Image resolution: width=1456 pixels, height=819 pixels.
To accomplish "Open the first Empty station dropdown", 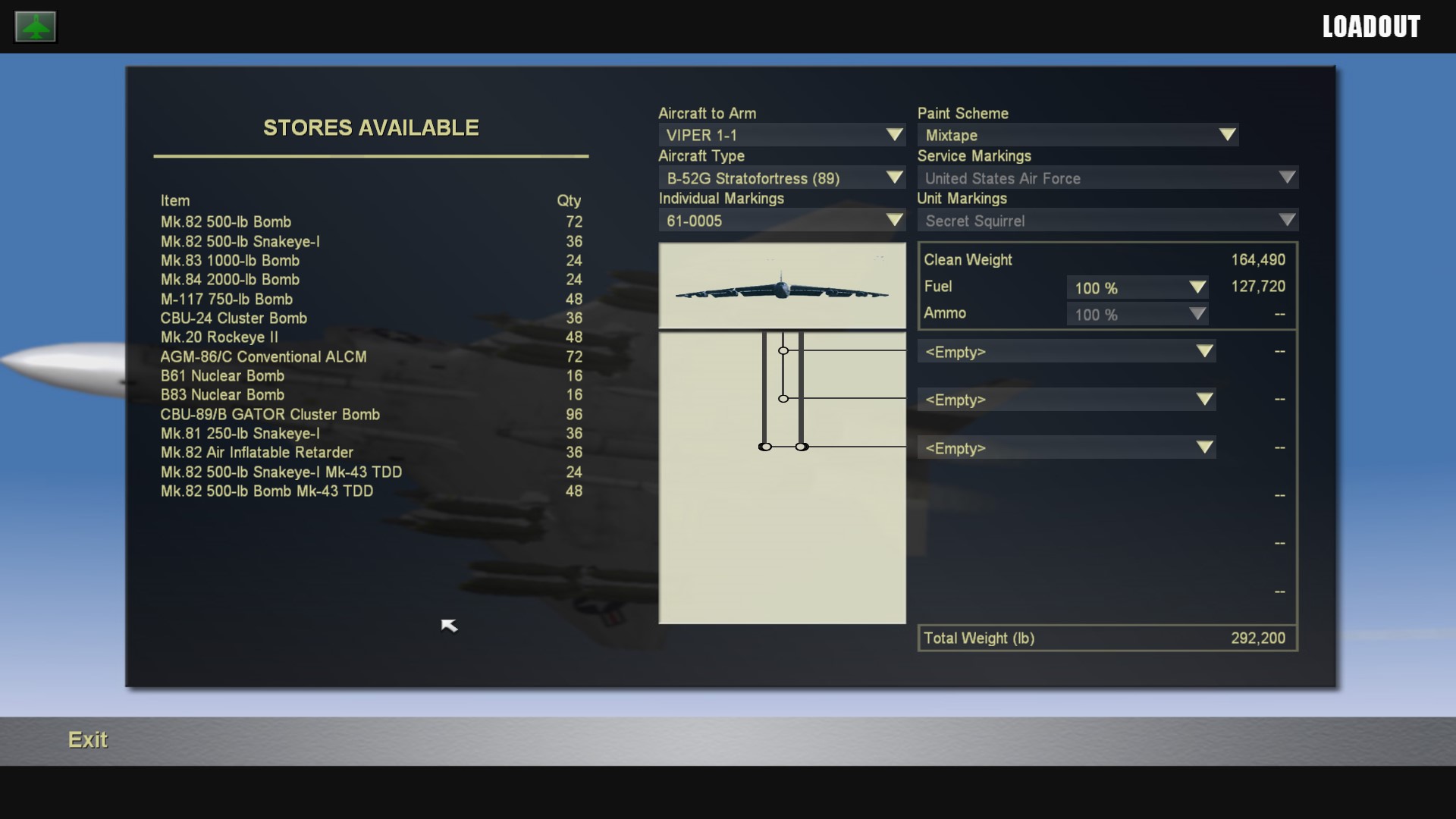I will pos(1067,352).
